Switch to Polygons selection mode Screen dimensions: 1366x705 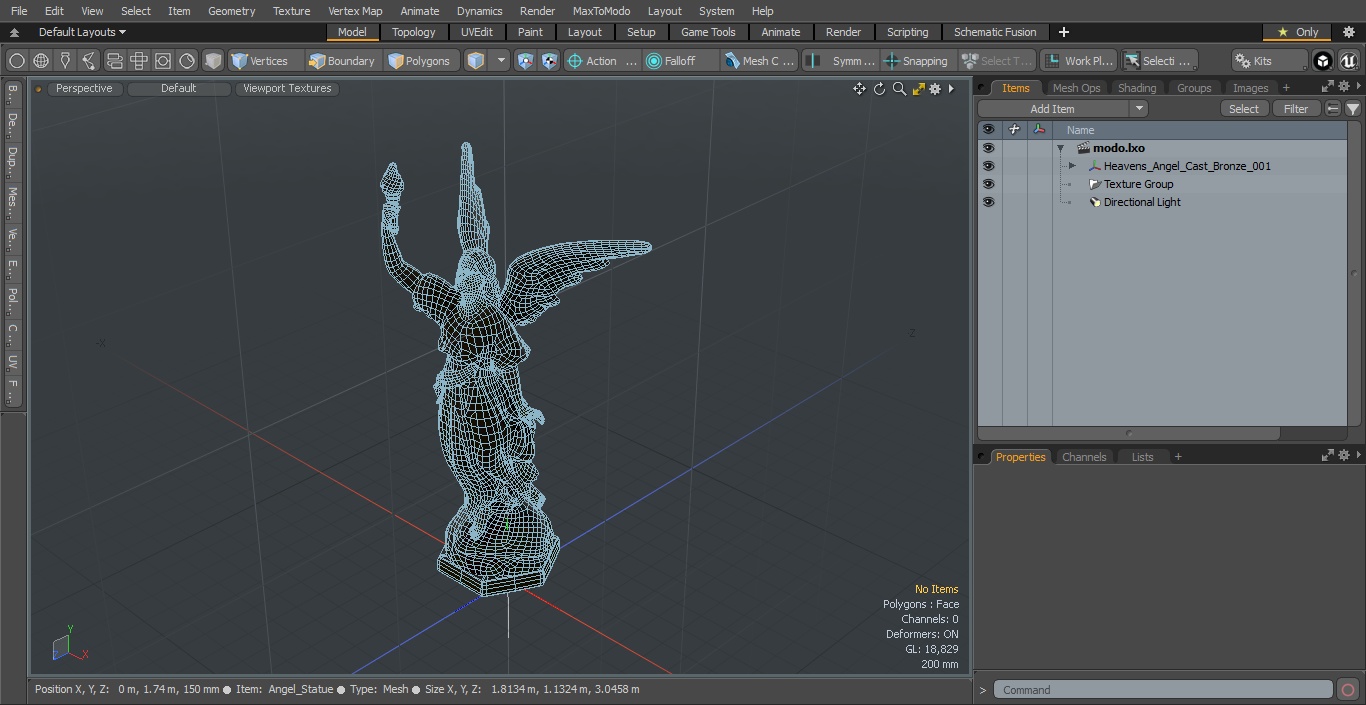point(419,61)
